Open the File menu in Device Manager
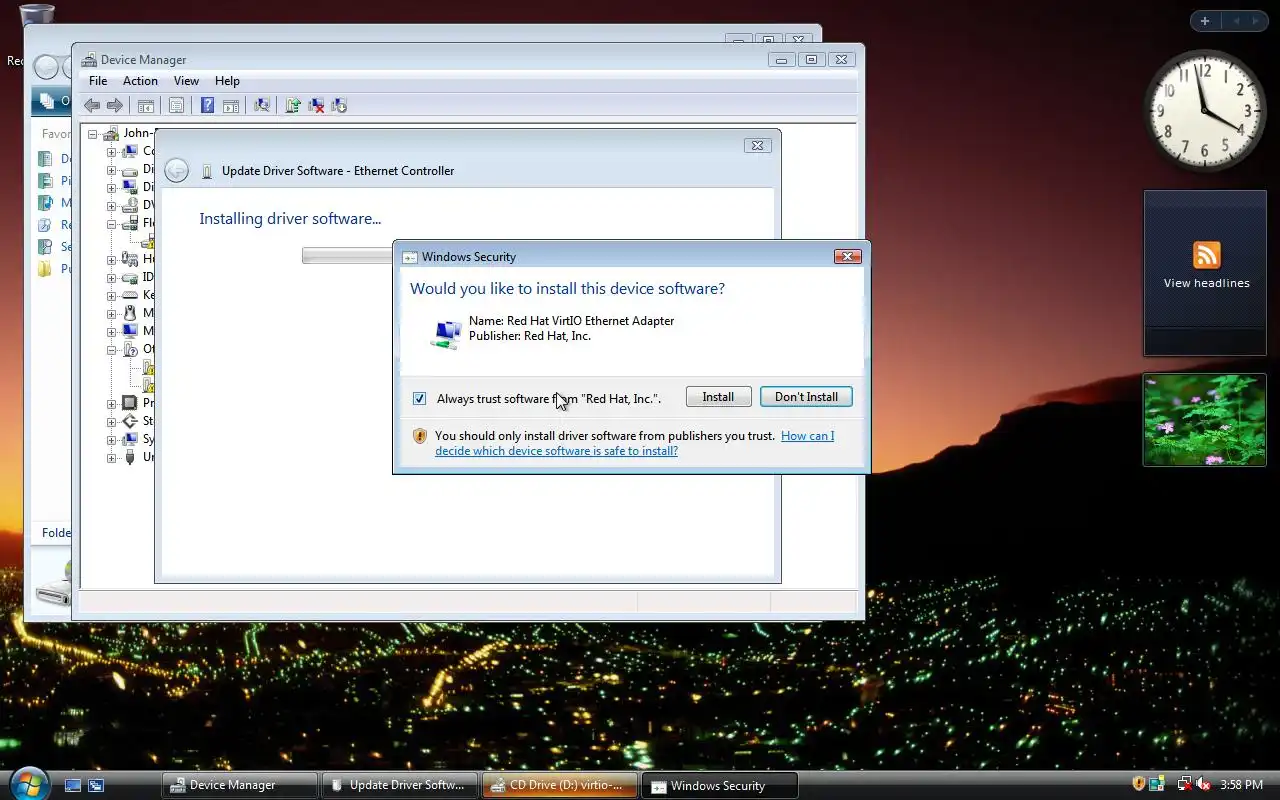This screenshot has width=1280, height=800. pyautogui.click(x=98, y=81)
